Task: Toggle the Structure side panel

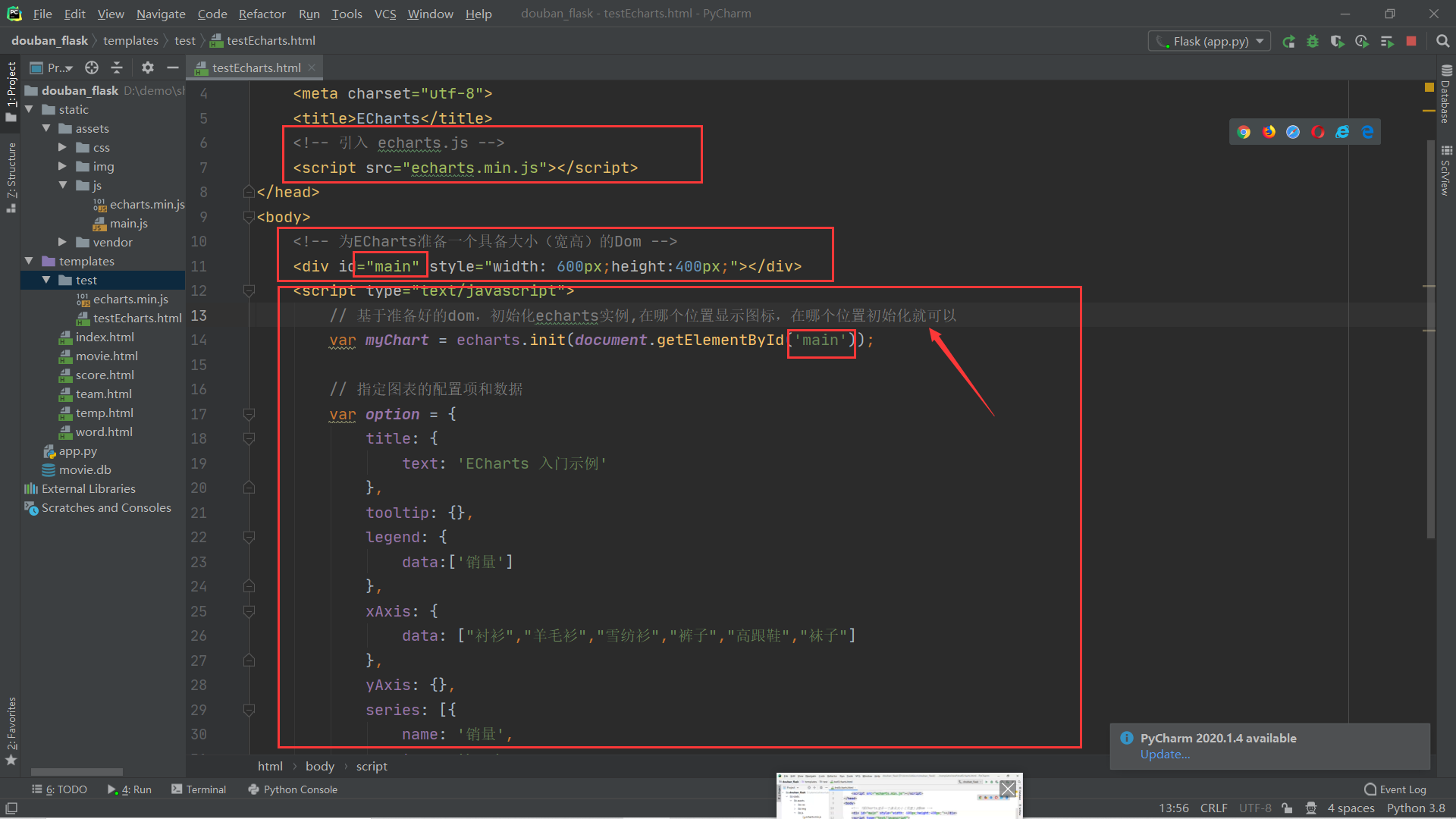Action: click(11, 176)
